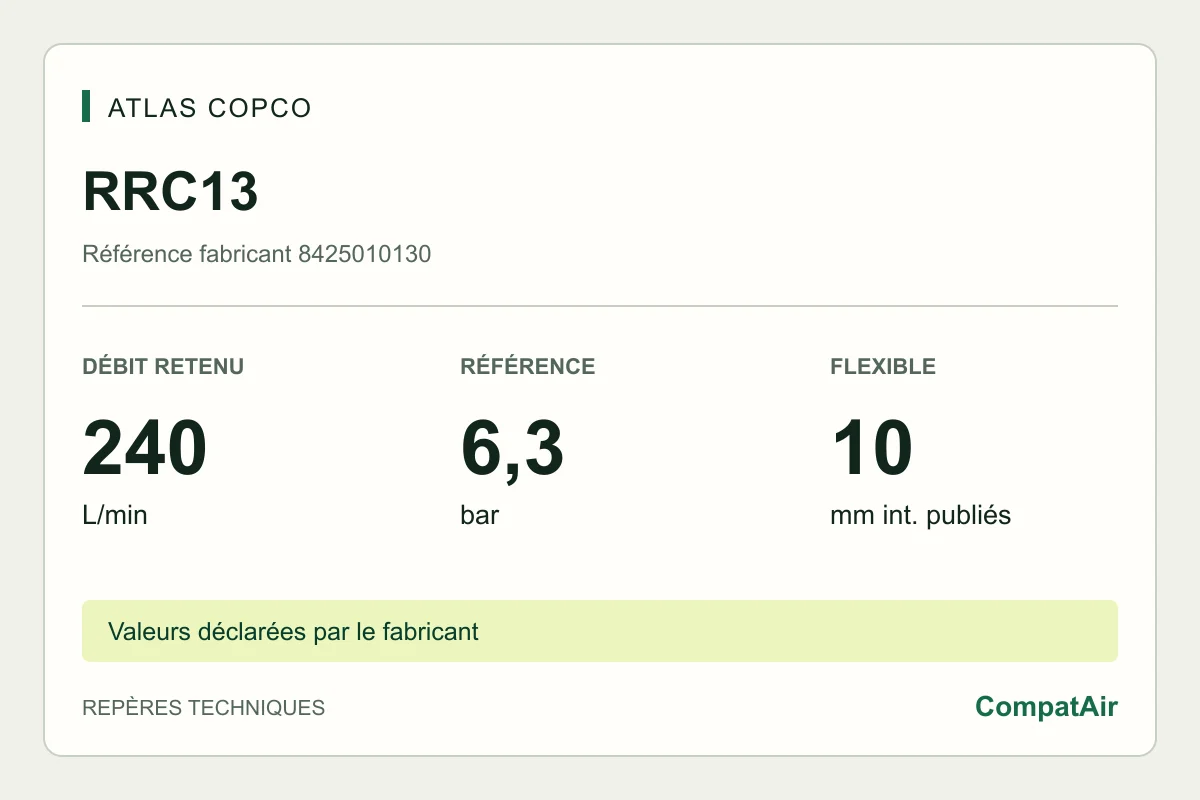Select the 10 hose diameter value
The height and width of the screenshot is (800, 1200).
pos(871,448)
